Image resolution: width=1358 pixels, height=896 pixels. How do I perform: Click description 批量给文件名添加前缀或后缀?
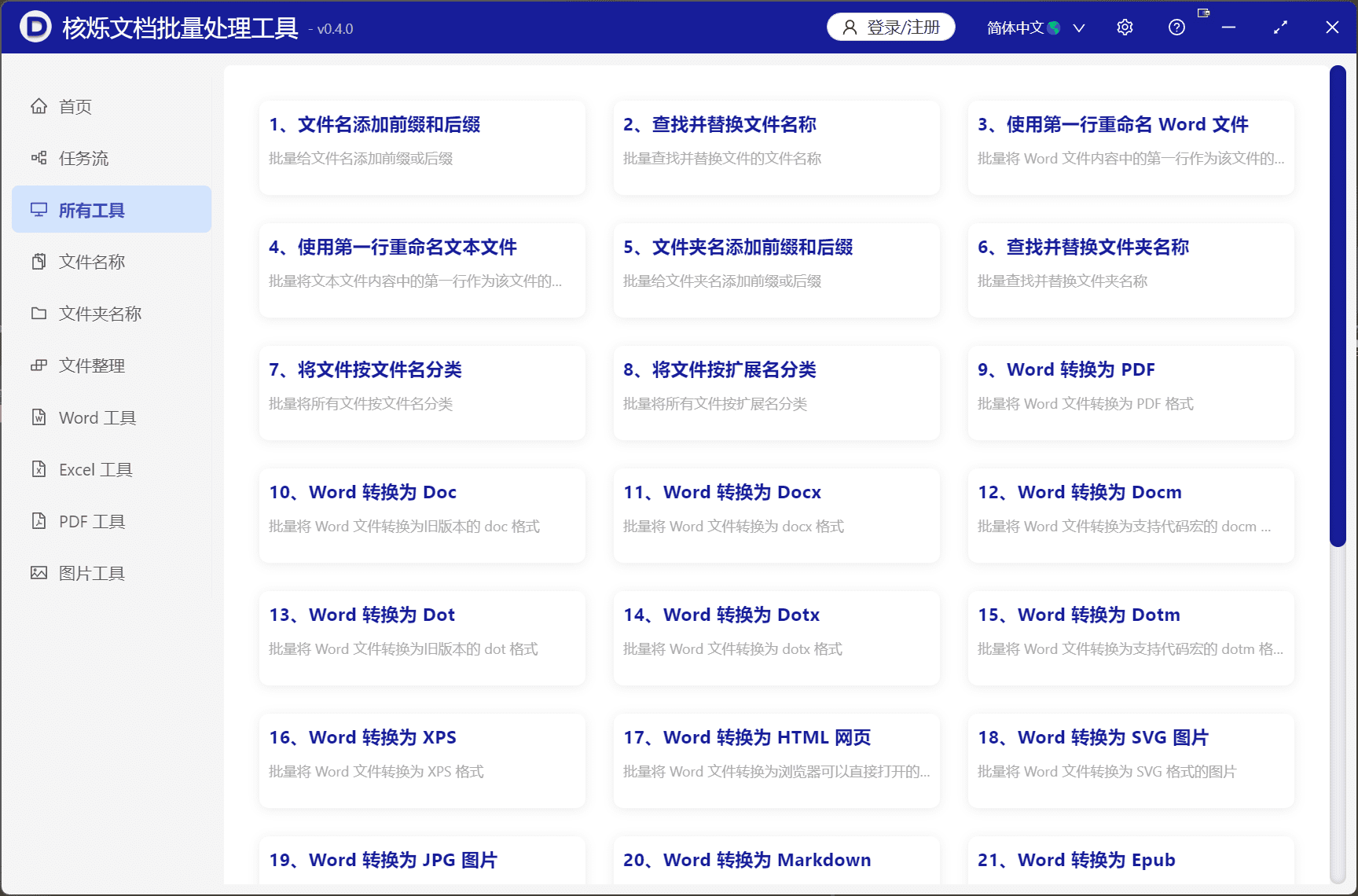(361, 159)
